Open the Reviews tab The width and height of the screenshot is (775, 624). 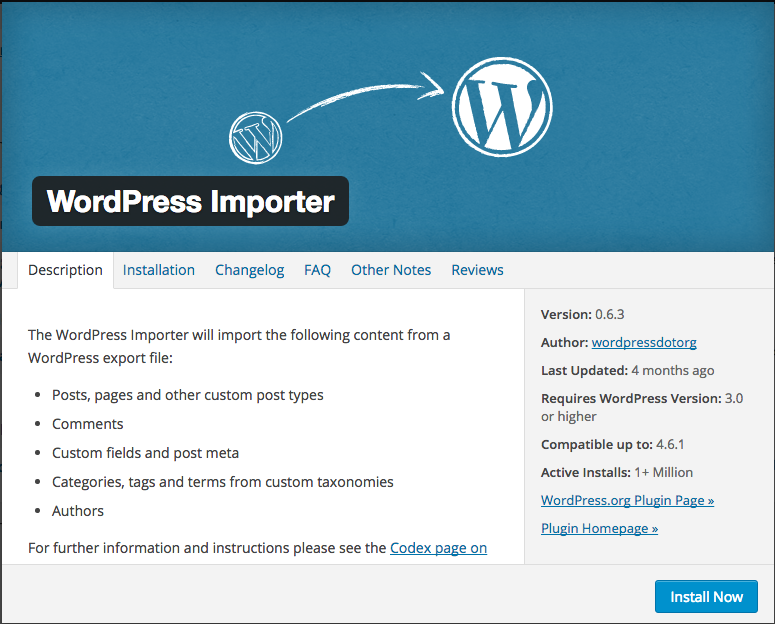pyautogui.click(x=477, y=270)
